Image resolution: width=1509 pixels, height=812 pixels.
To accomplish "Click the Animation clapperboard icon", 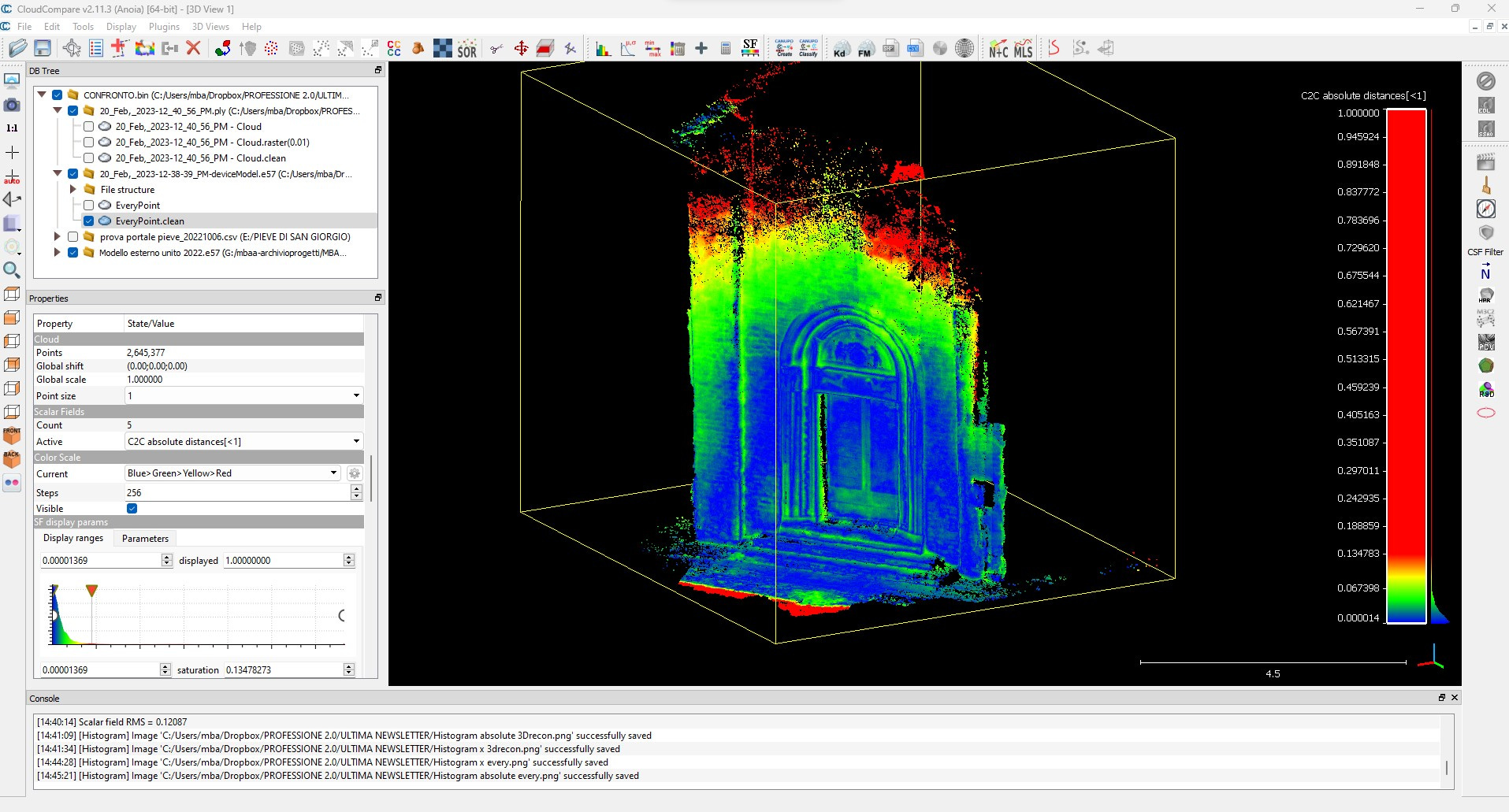I will coord(1486,162).
